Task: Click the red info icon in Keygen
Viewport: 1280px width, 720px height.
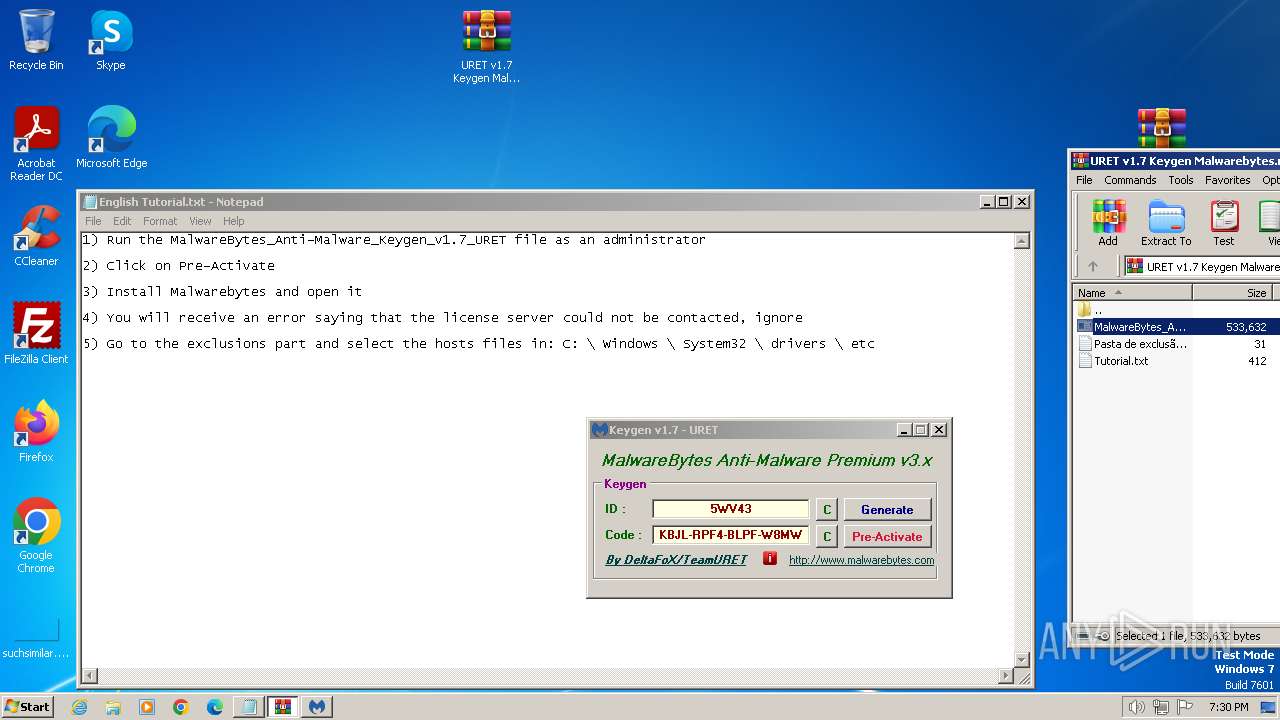Action: pyautogui.click(x=769, y=559)
